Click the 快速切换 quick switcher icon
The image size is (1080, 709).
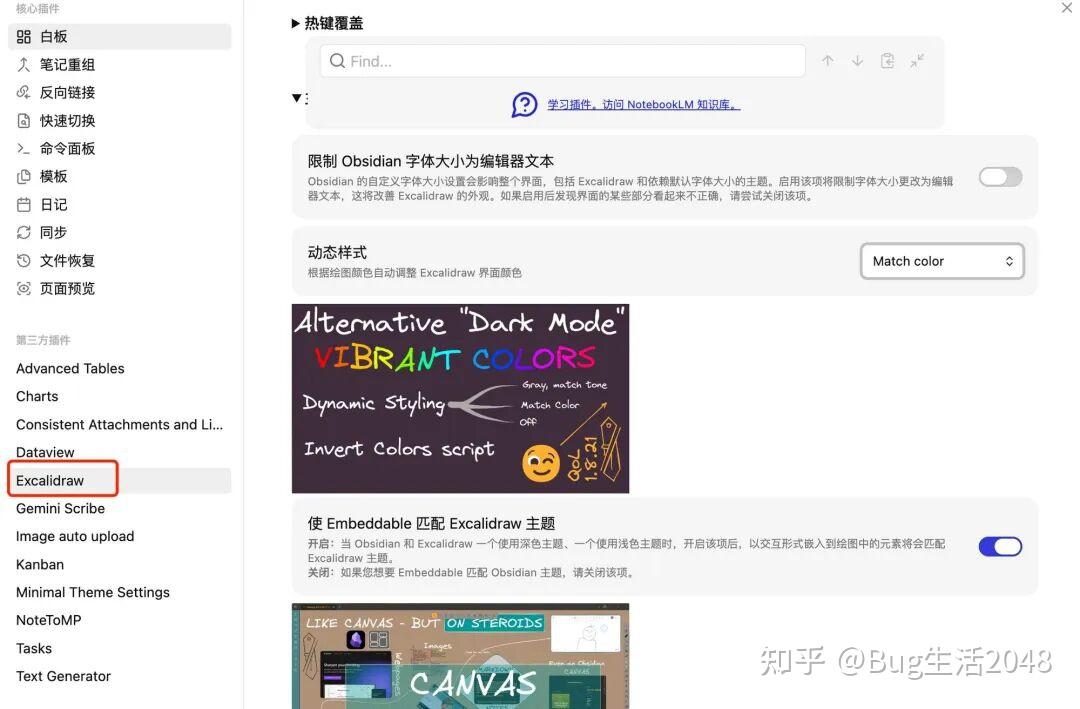click(23, 121)
